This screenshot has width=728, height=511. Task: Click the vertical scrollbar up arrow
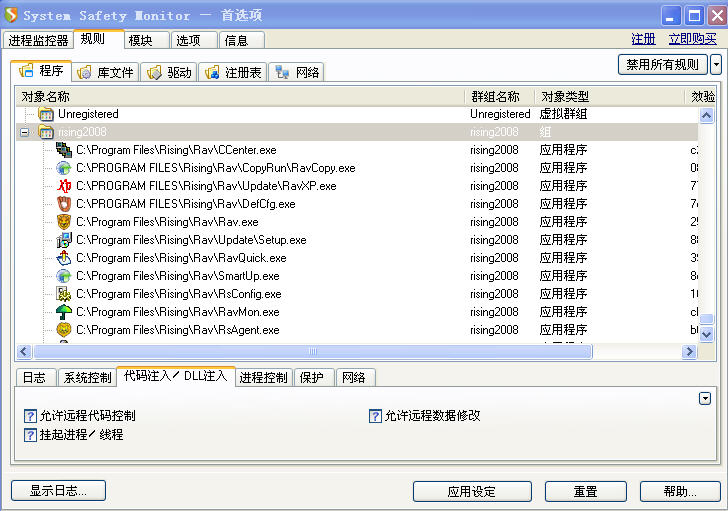pos(706,115)
